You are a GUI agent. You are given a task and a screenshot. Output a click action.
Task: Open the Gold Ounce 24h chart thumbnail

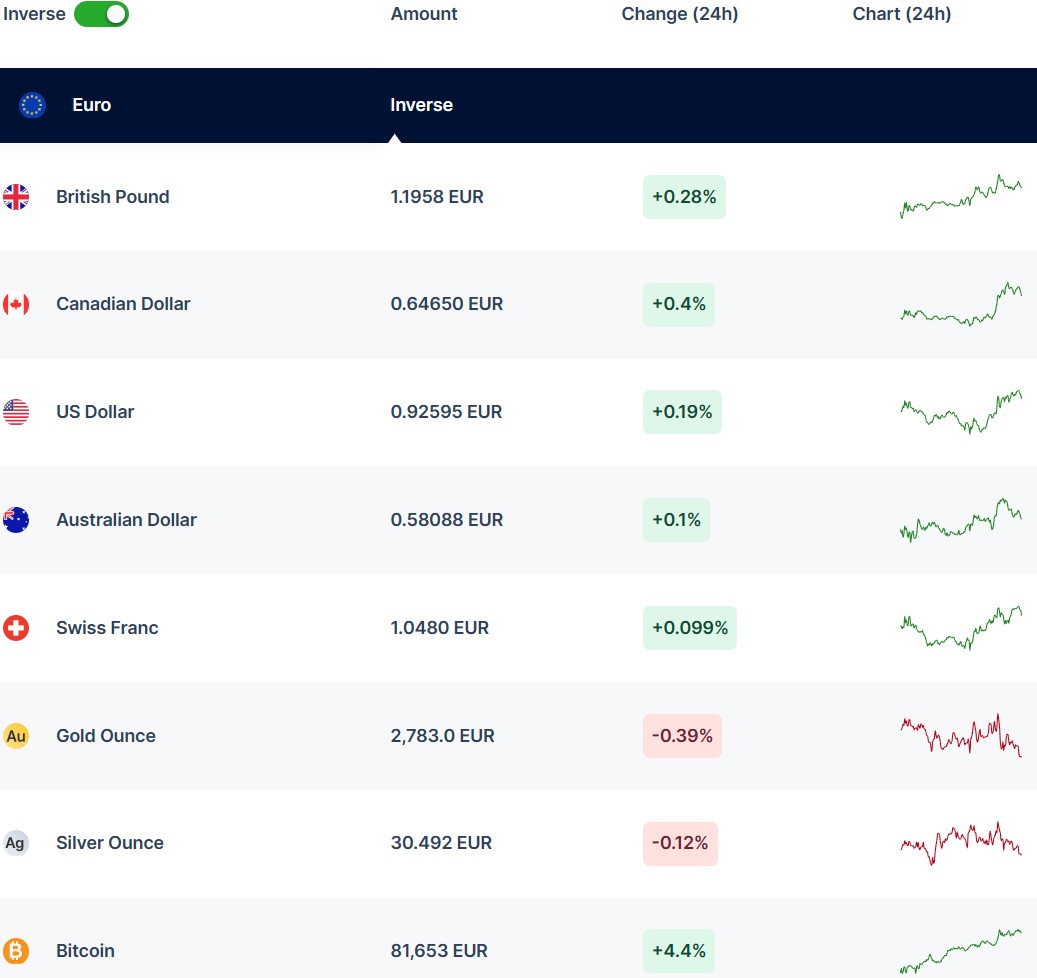pyautogui.click(x=960, y=736)
